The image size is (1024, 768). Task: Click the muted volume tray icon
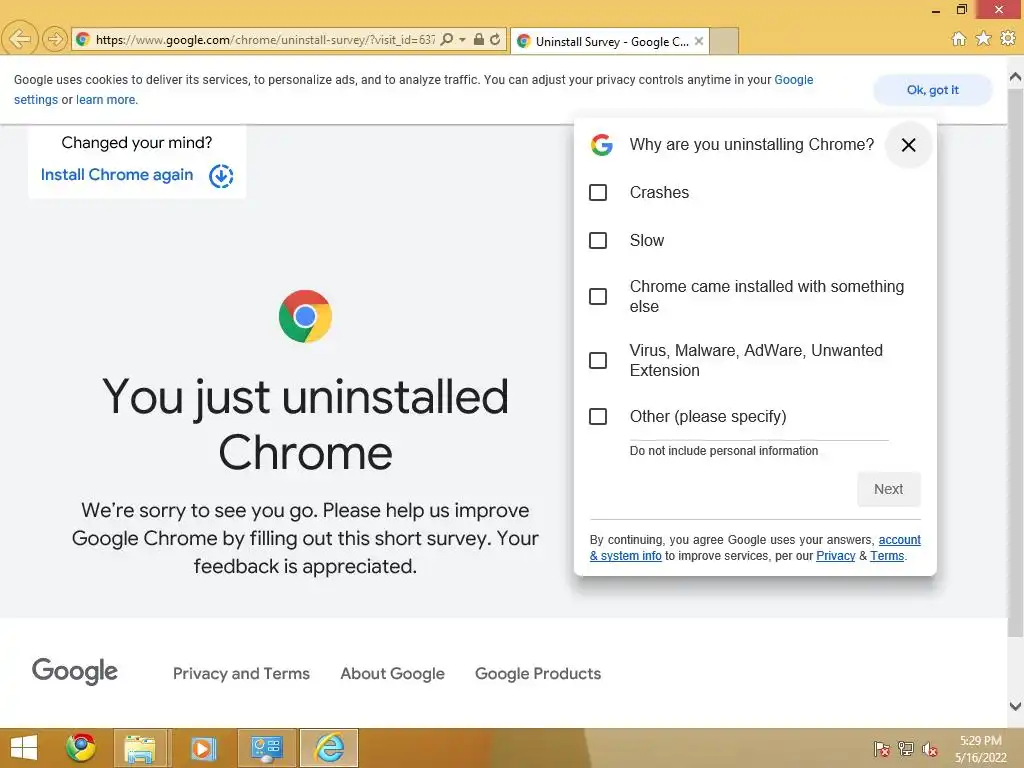coord(930,749)
